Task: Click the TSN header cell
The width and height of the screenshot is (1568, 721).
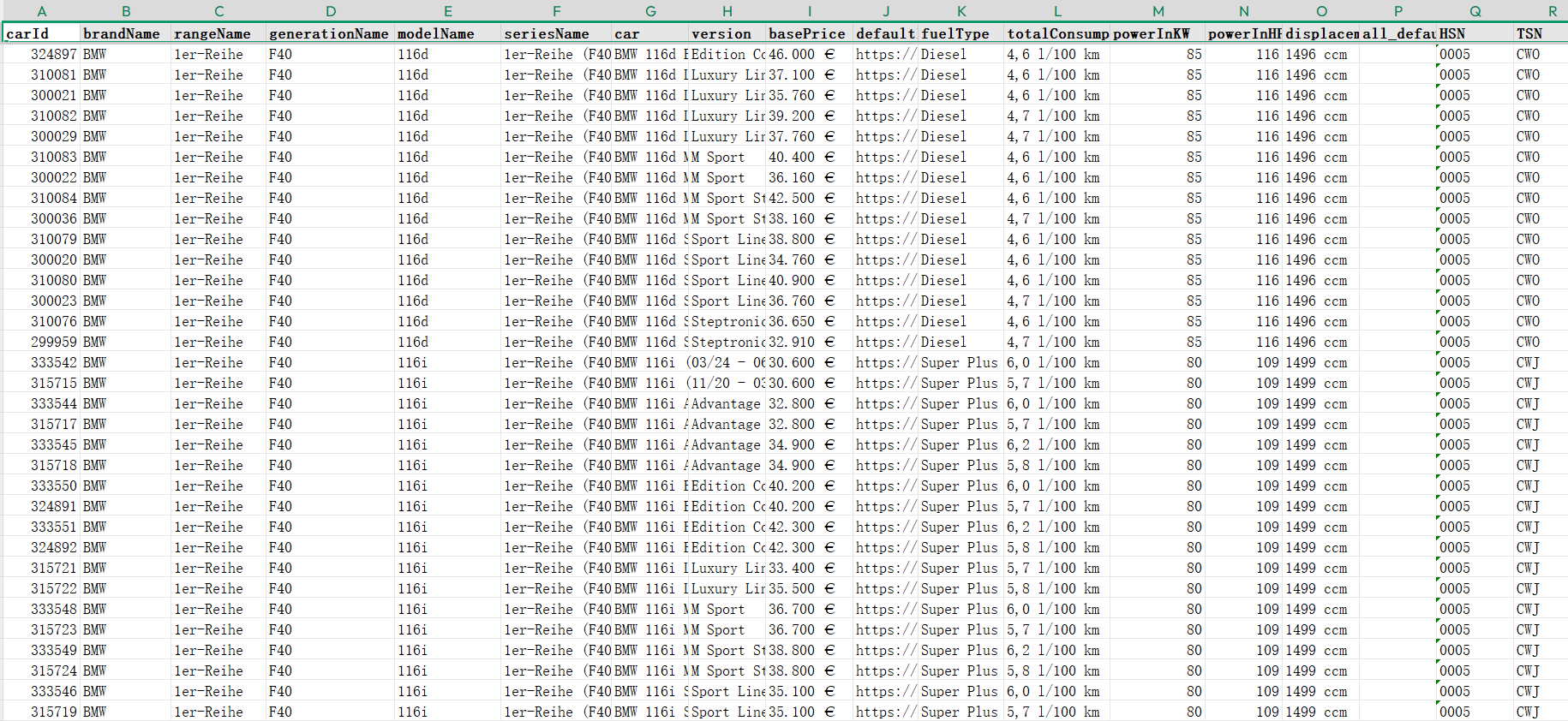Action: 1539,33
